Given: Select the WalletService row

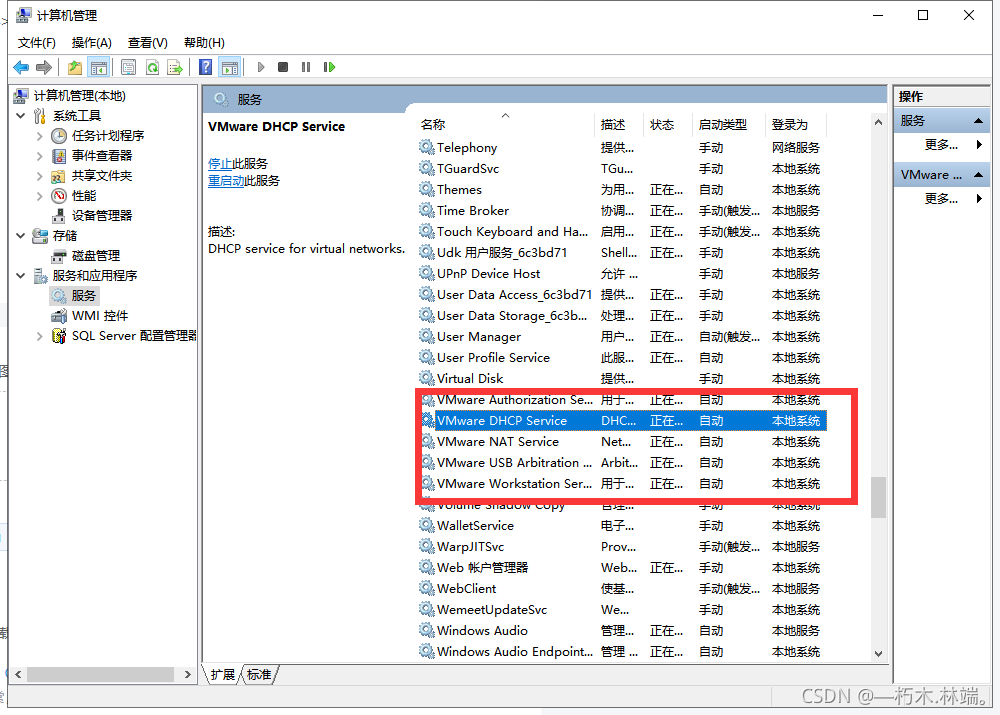Looking at the screenshot, I should (x=622, y=526).
